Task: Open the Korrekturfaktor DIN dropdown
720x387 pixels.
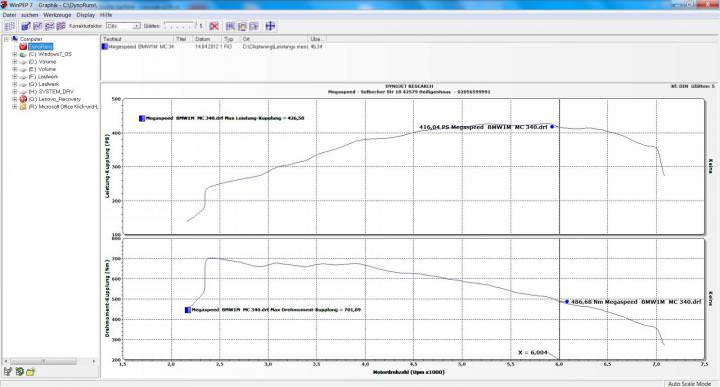Action: [136, 26]
